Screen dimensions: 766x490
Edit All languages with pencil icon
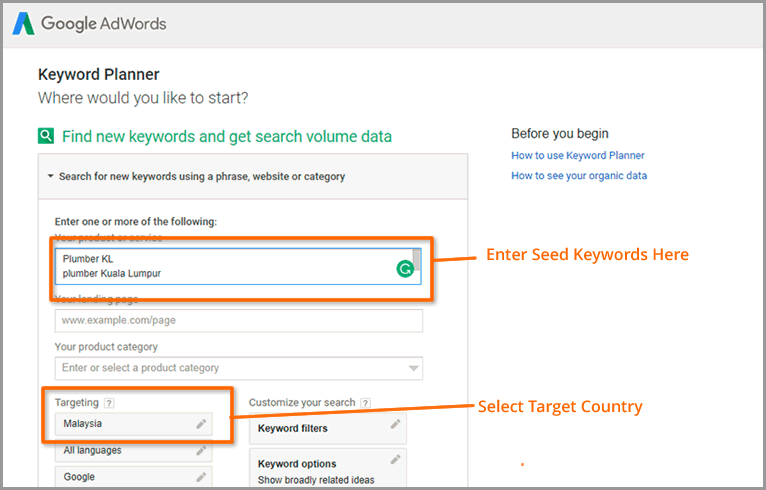[x=201, y=450]
